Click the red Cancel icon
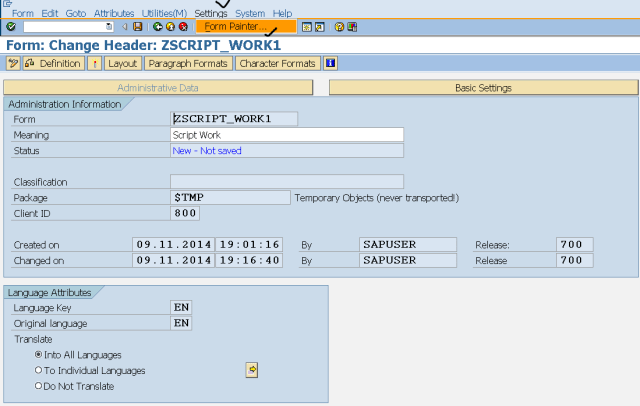 coord(183,27)
